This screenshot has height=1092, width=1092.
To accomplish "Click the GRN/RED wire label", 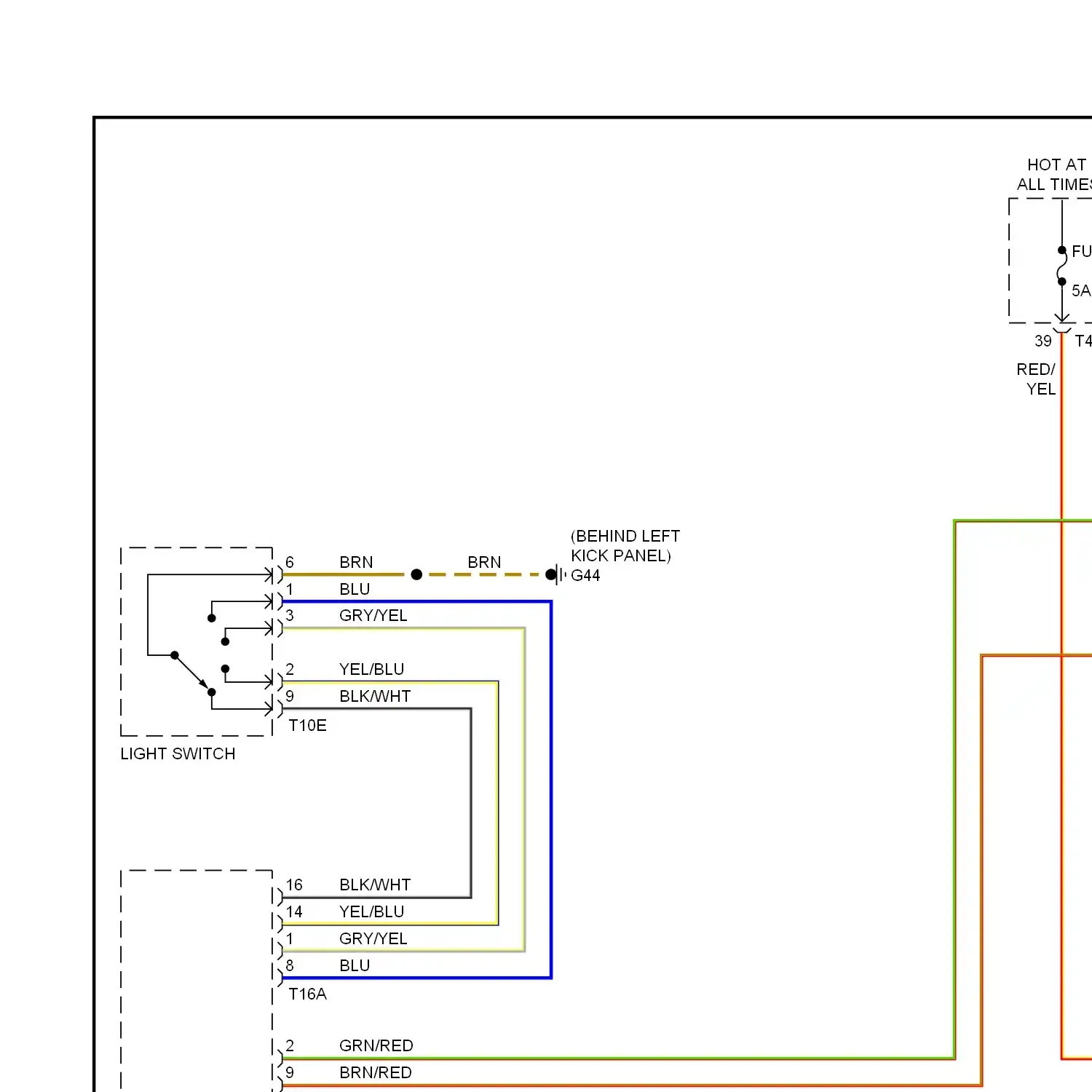I will pyautogui.click(x=376, y=1045).
